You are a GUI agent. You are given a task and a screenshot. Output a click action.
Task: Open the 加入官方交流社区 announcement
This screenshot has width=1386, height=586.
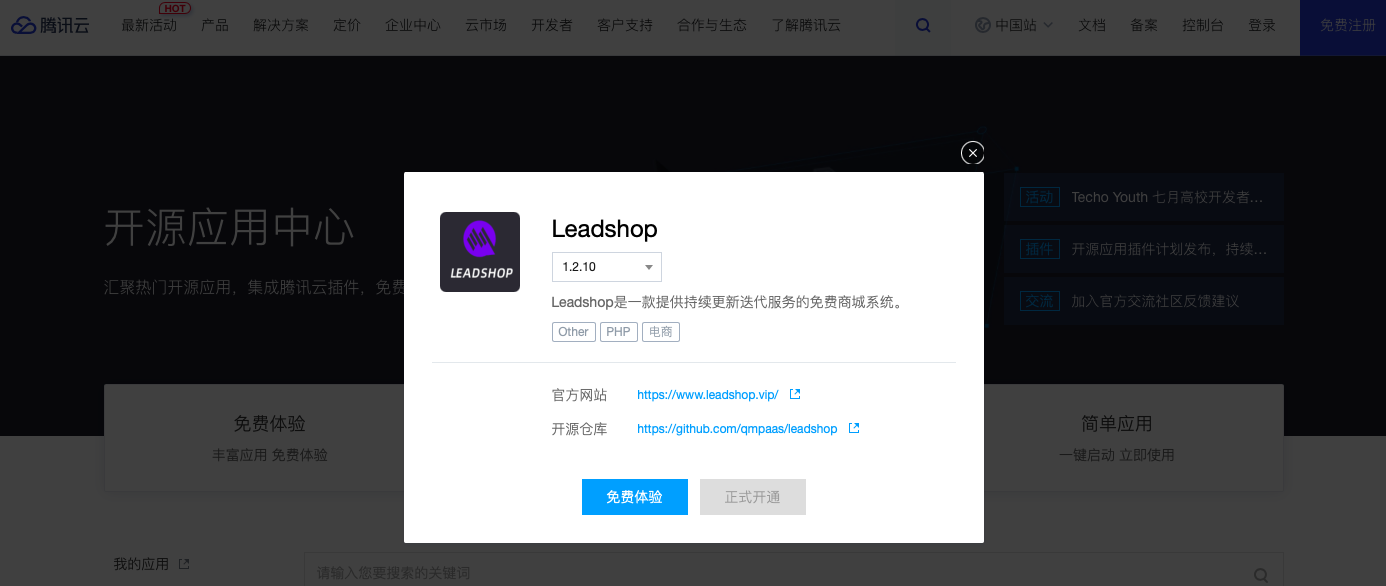click(1144, 300)
